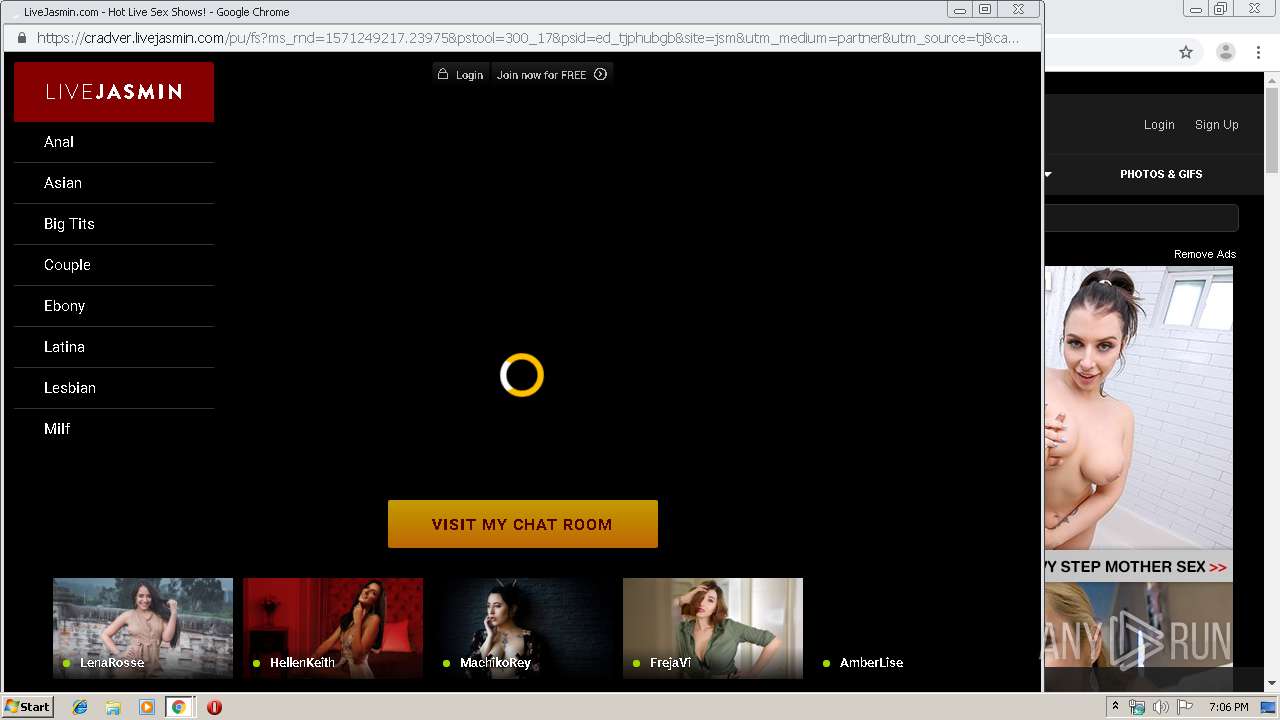Open the FrejaVi thumbnail
This screenshot has width=1280, height=720.
tap(713, 628)
